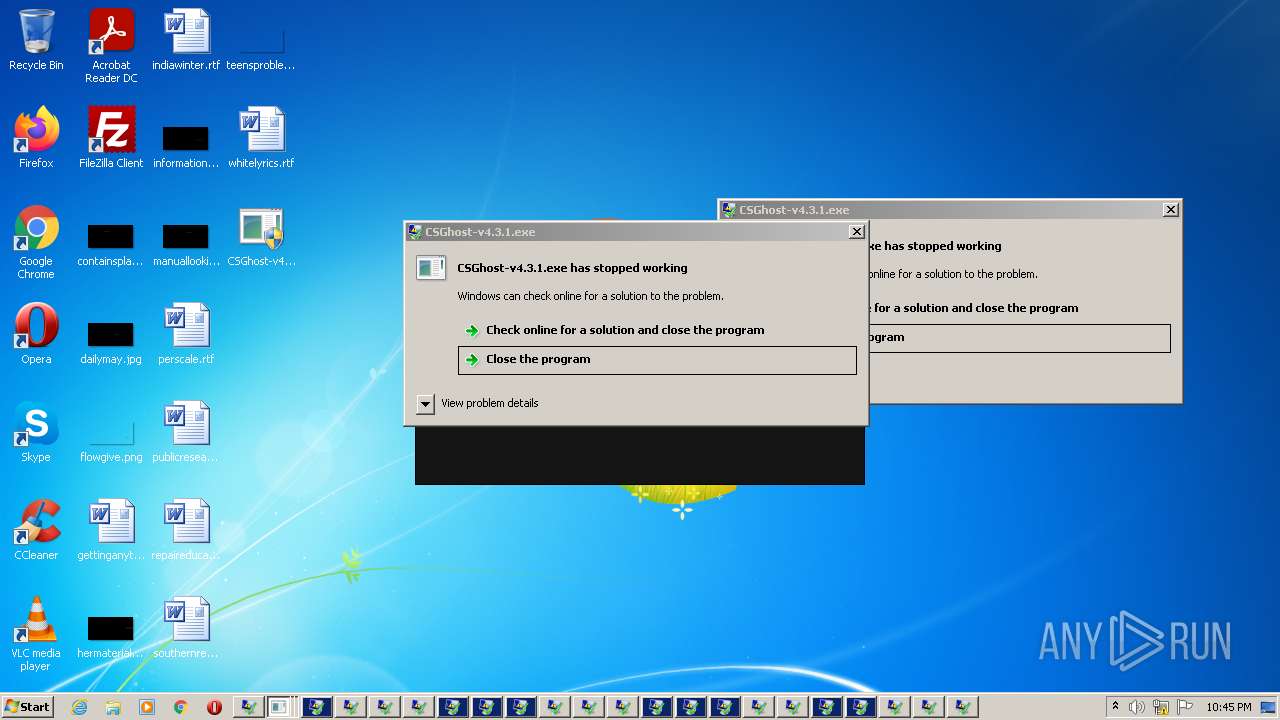Open Windows Explorer folder in taskbar
1280x720 pixels.
[x=113, y=707]
